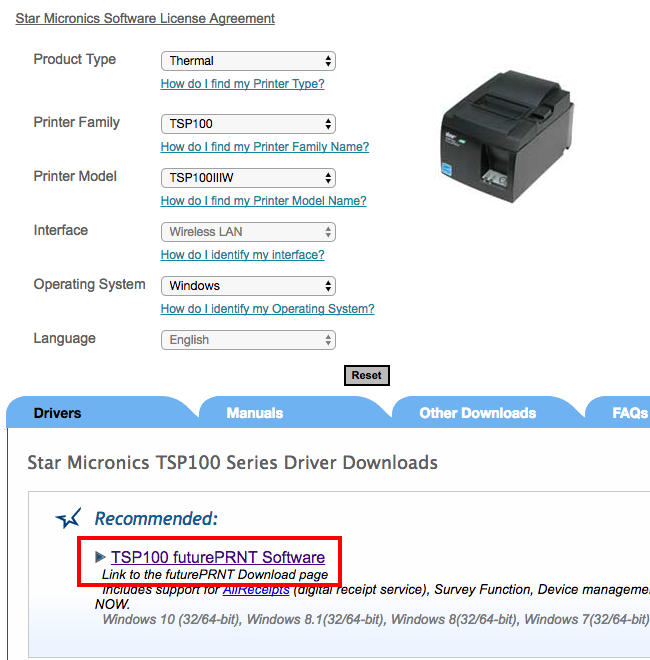The image size is (650, 660).
Task: Expand the Printer Family dropdown showing TSP100
Action: click(x=248, y=124)
